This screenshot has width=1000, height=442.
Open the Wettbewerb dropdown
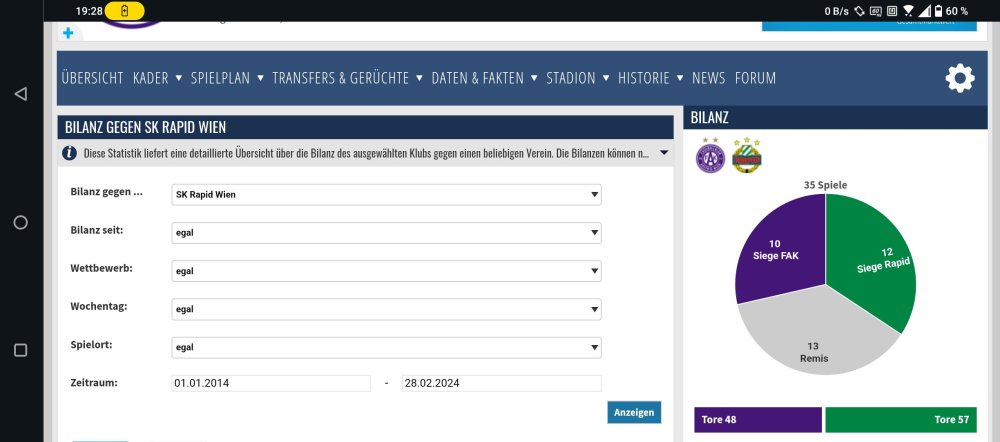(x=386, y=271)
